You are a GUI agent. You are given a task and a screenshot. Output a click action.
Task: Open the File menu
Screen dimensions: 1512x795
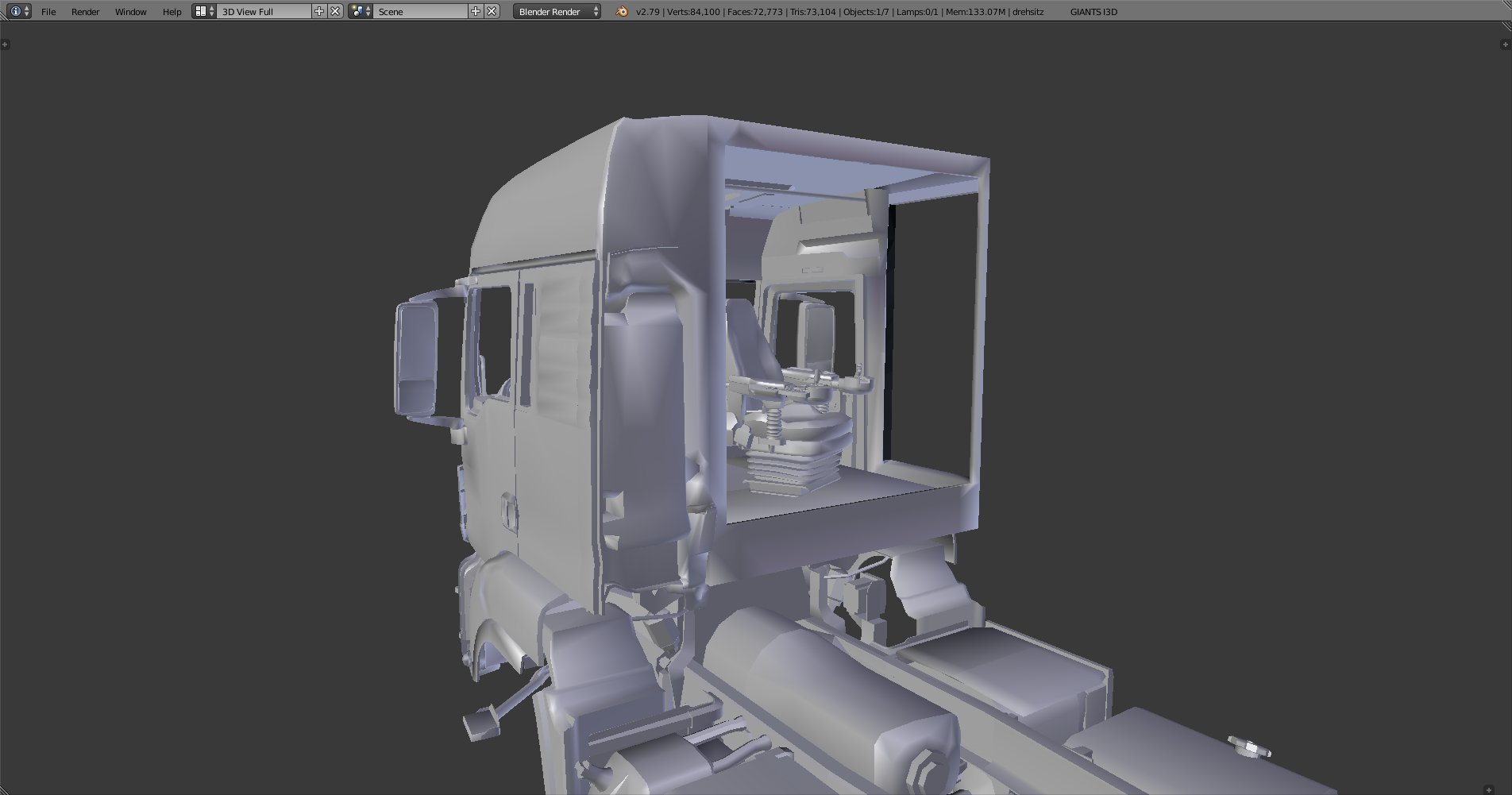pyautogui.click(x=48, y=11)
